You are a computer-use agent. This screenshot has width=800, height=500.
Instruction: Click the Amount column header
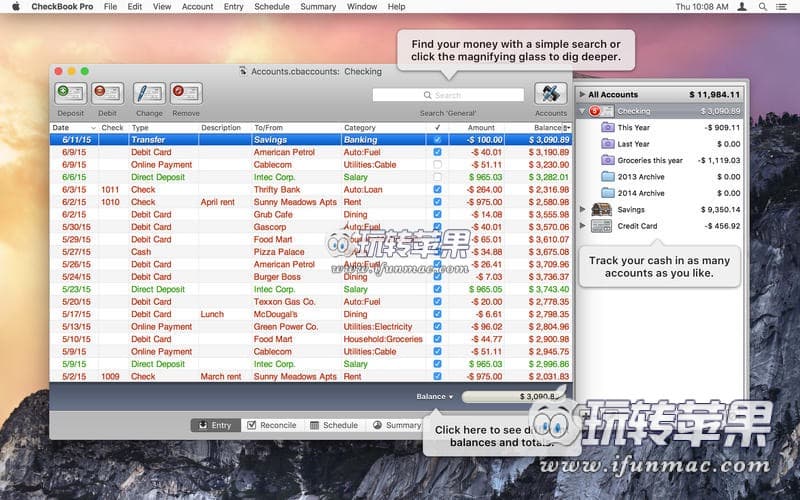pos(477,128)
